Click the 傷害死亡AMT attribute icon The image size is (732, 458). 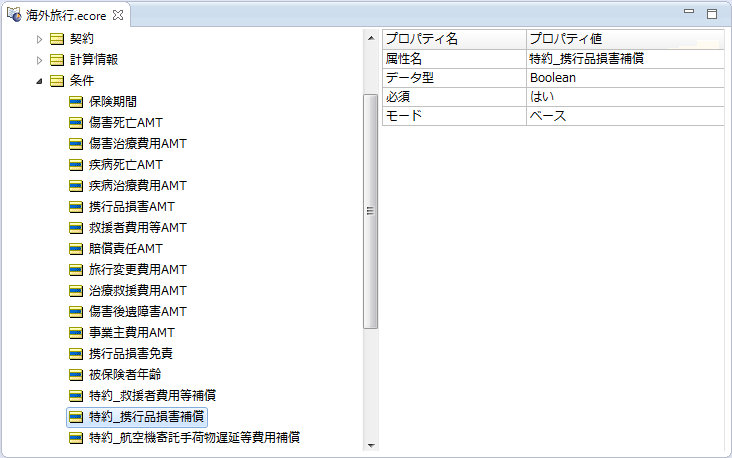[76, 122]
